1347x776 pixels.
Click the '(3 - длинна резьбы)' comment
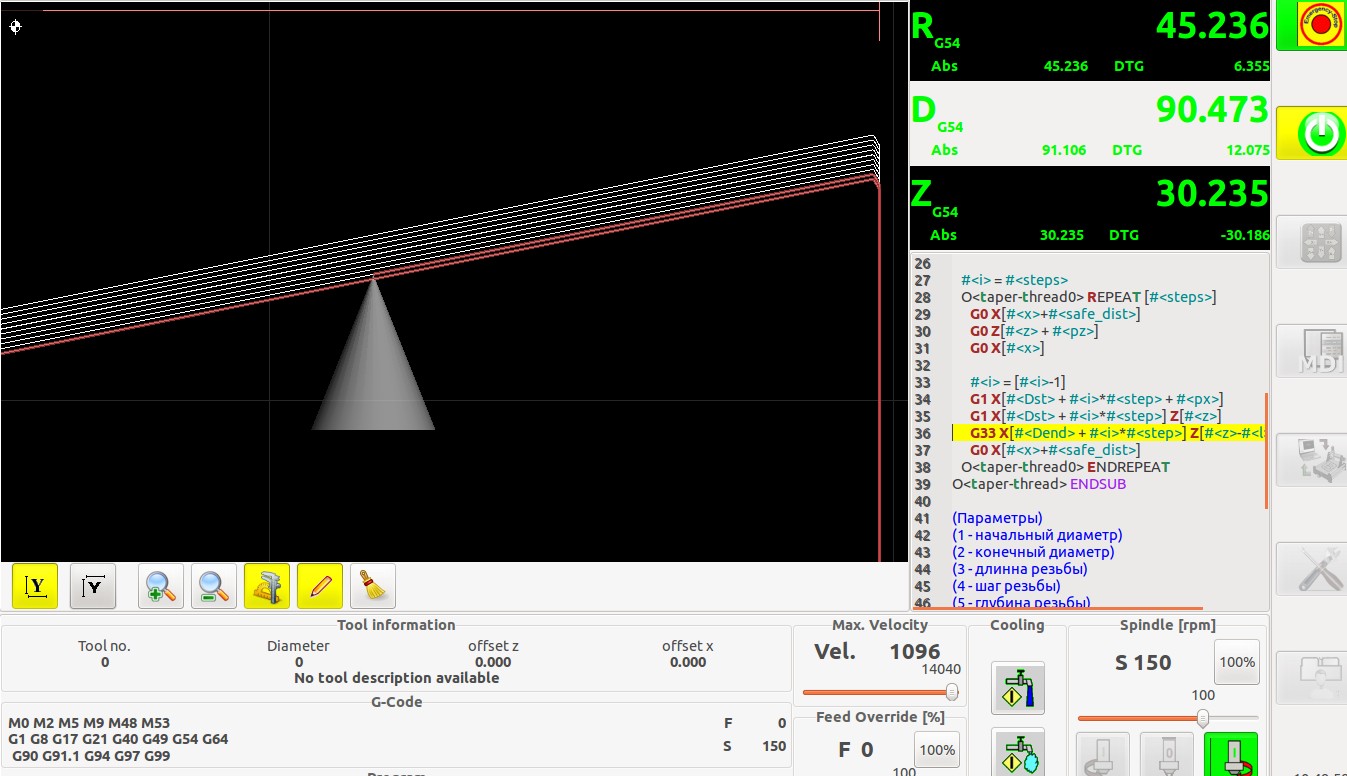[x=1020, y=569]
